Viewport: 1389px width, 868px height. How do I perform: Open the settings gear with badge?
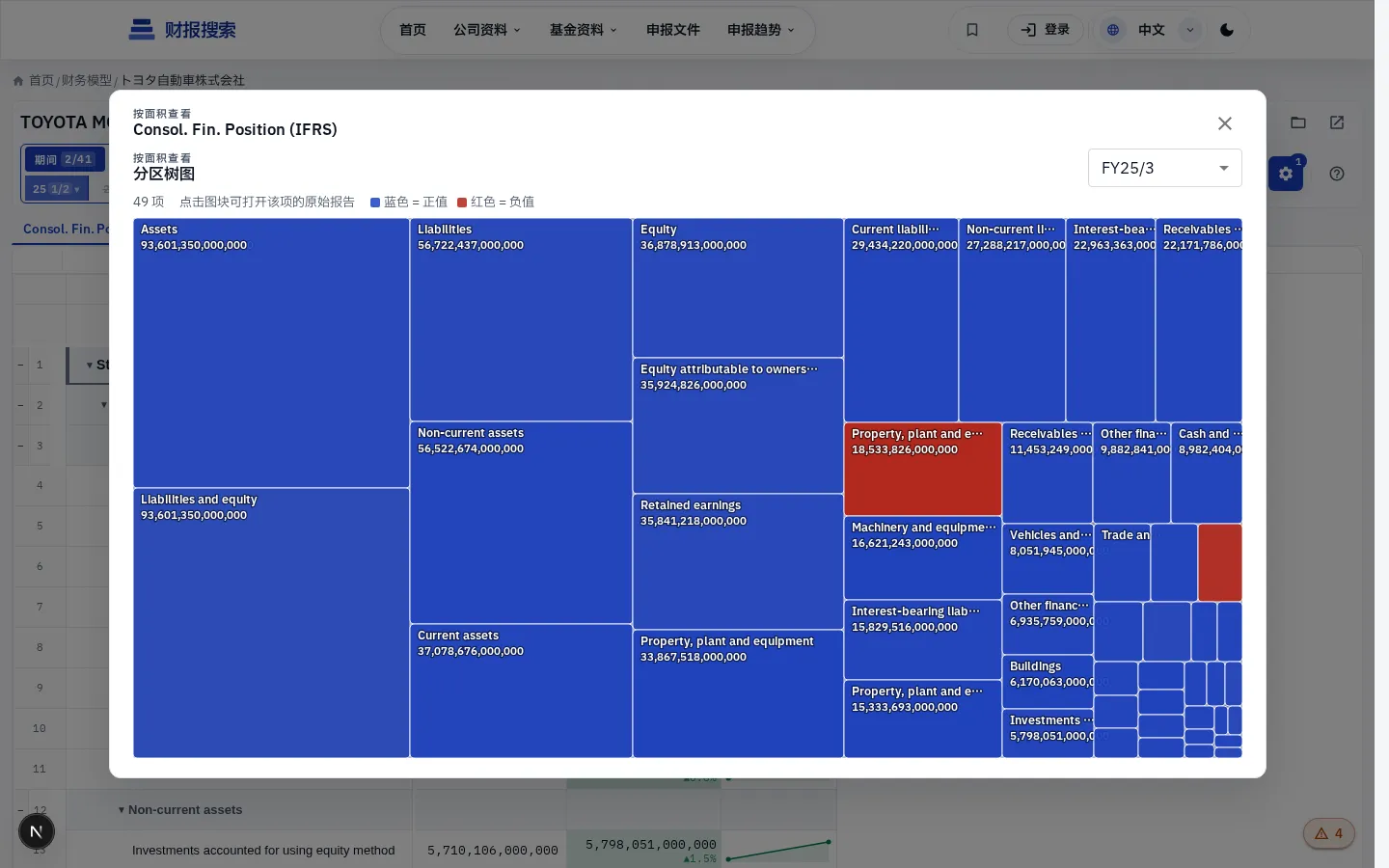1286,174
